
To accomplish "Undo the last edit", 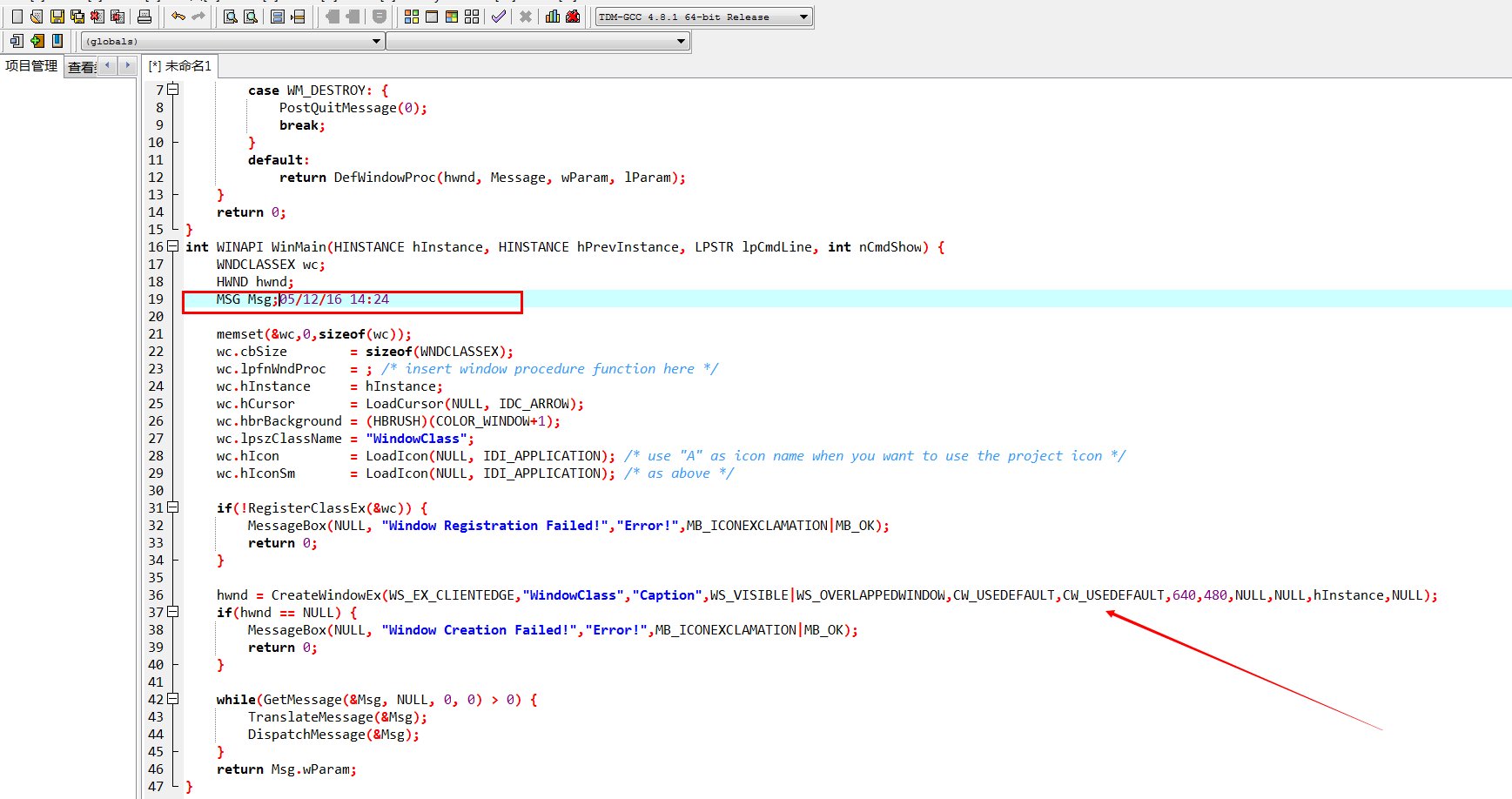I will pyautogui.click(x=178, y=17).
